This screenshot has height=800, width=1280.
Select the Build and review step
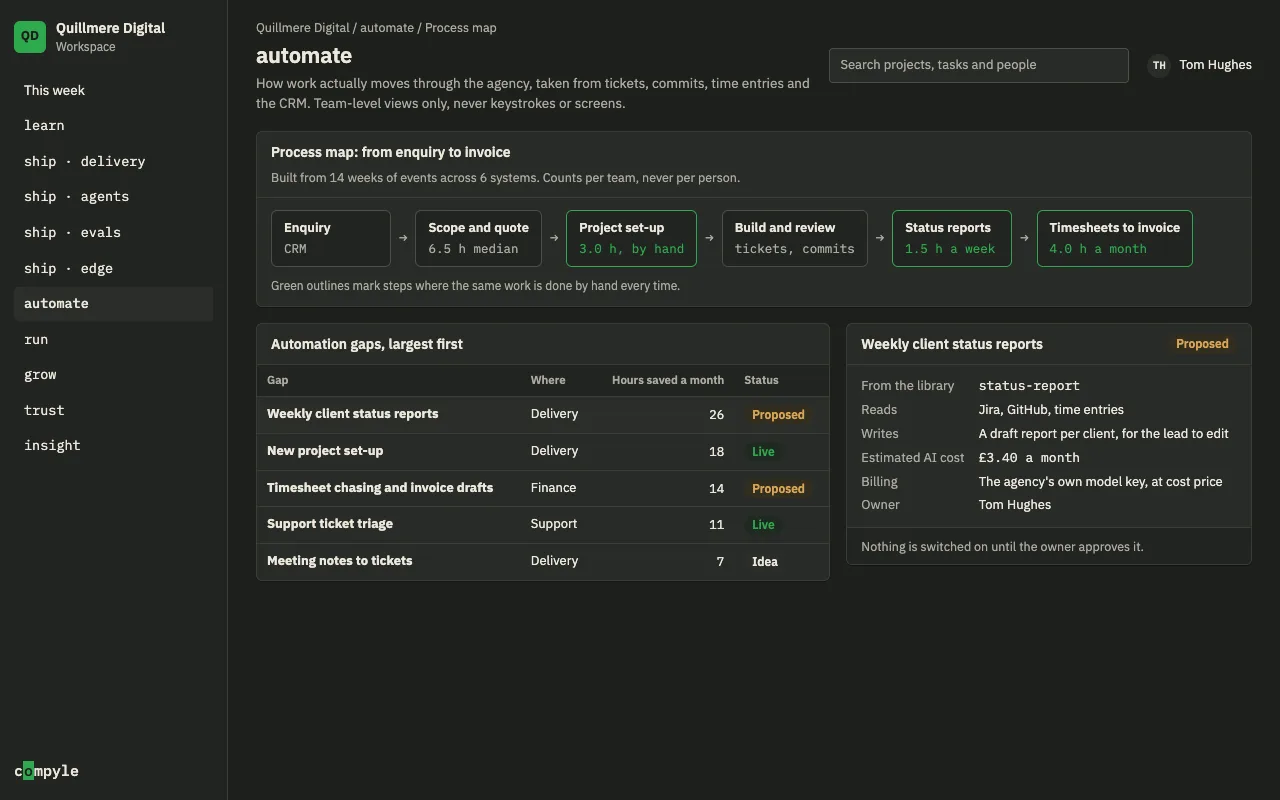(794, 238)
